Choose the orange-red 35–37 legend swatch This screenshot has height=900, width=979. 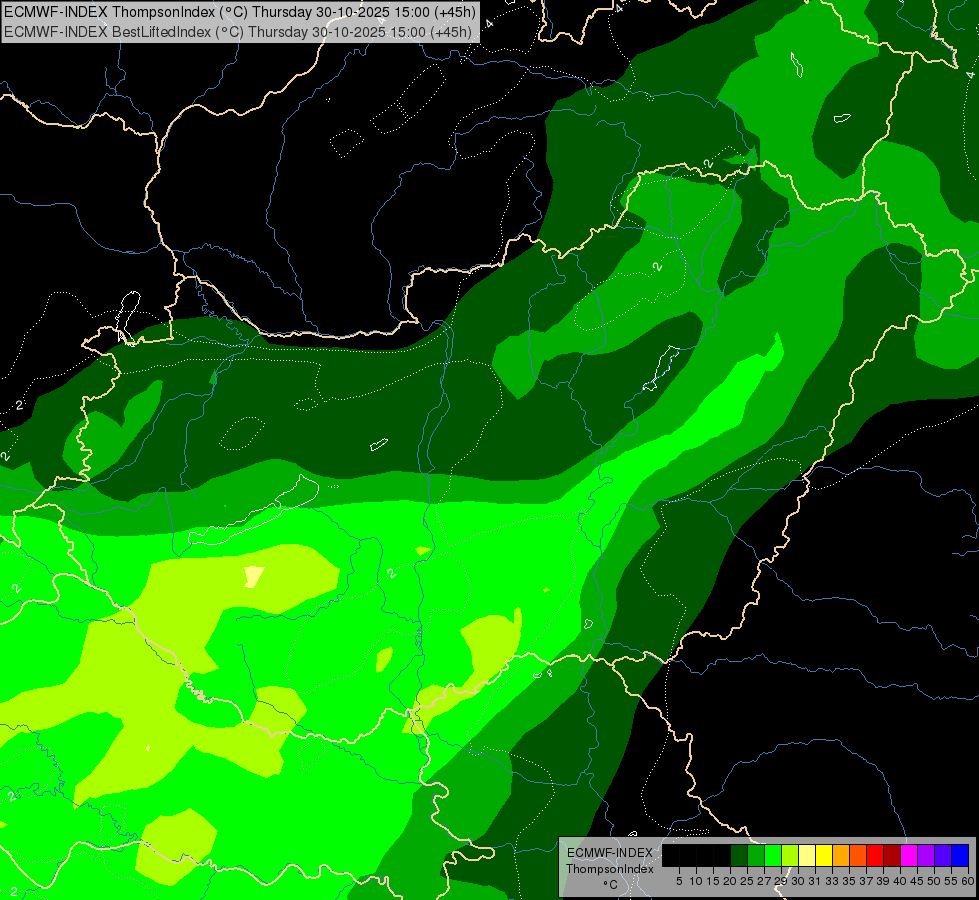[x=858, y=855]
